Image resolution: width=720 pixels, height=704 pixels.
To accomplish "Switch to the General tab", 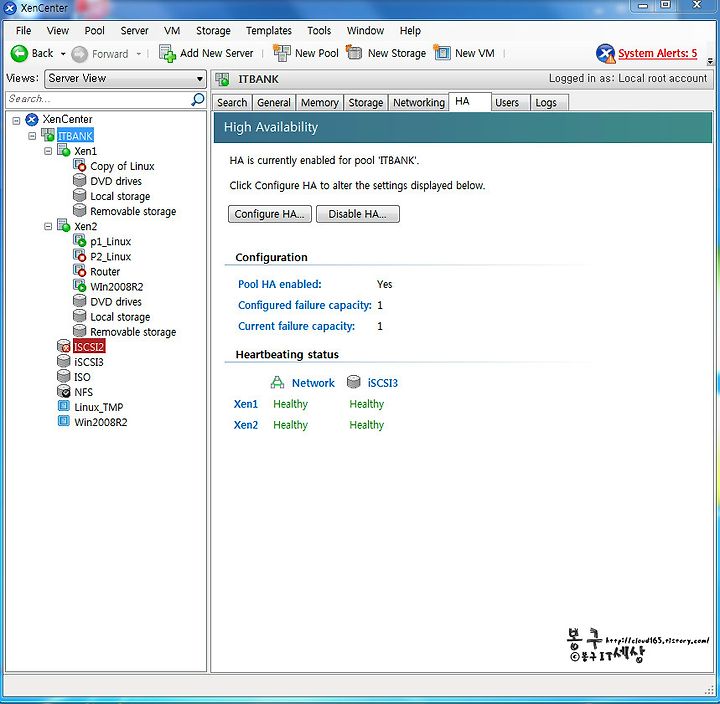I will (274, 102).
